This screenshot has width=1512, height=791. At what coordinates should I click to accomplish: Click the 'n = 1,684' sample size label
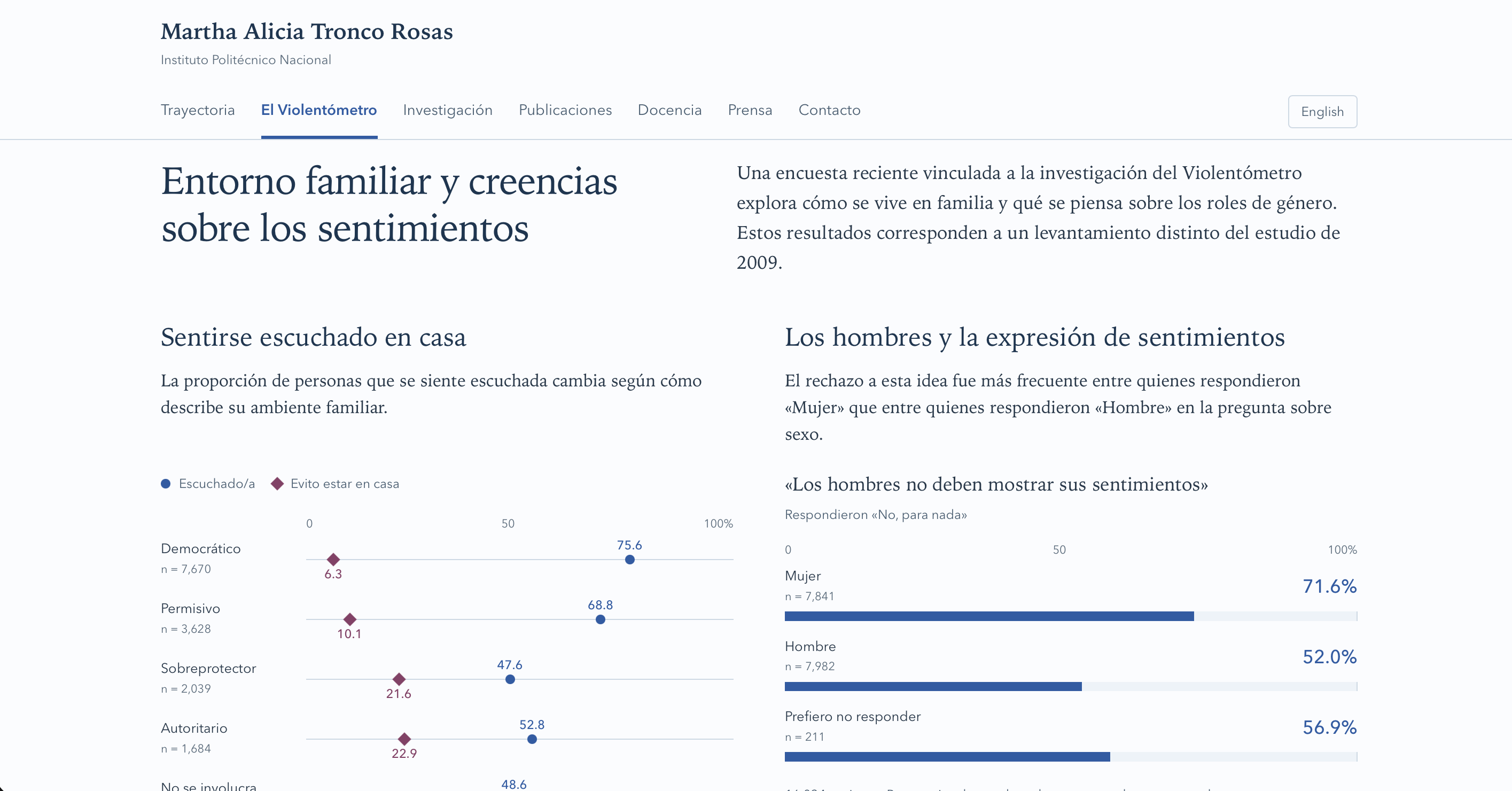(x=185, y=749)
